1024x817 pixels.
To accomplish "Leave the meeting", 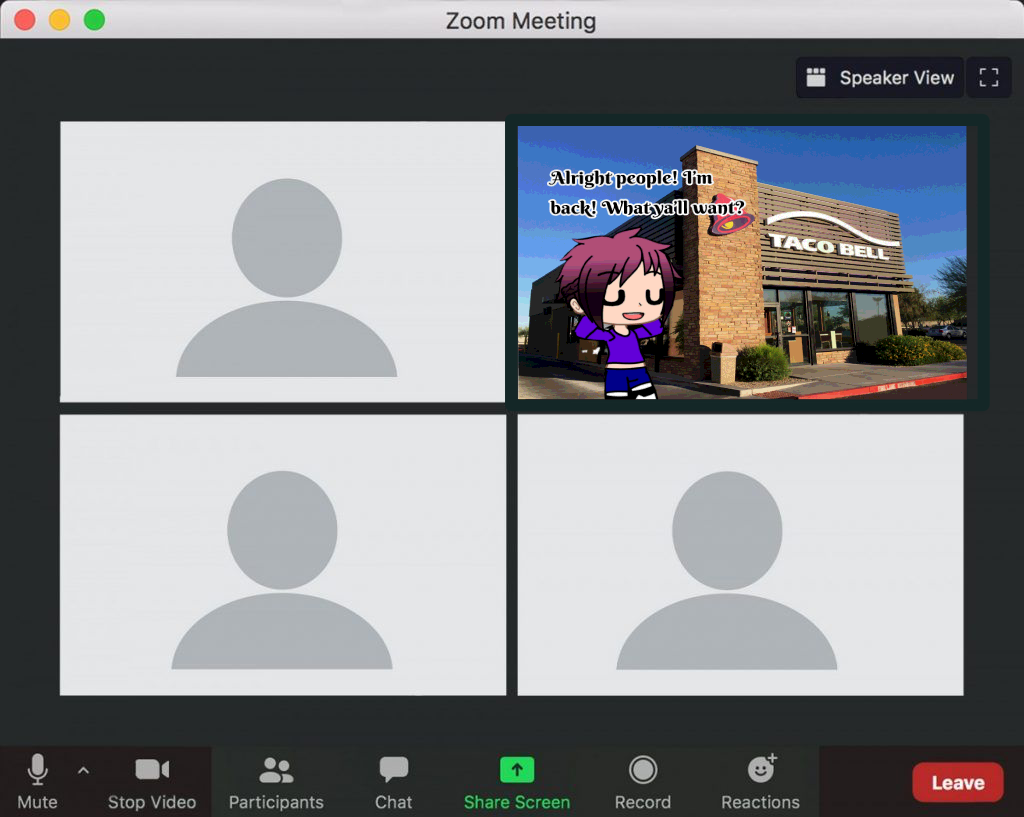I will [957, 783].
